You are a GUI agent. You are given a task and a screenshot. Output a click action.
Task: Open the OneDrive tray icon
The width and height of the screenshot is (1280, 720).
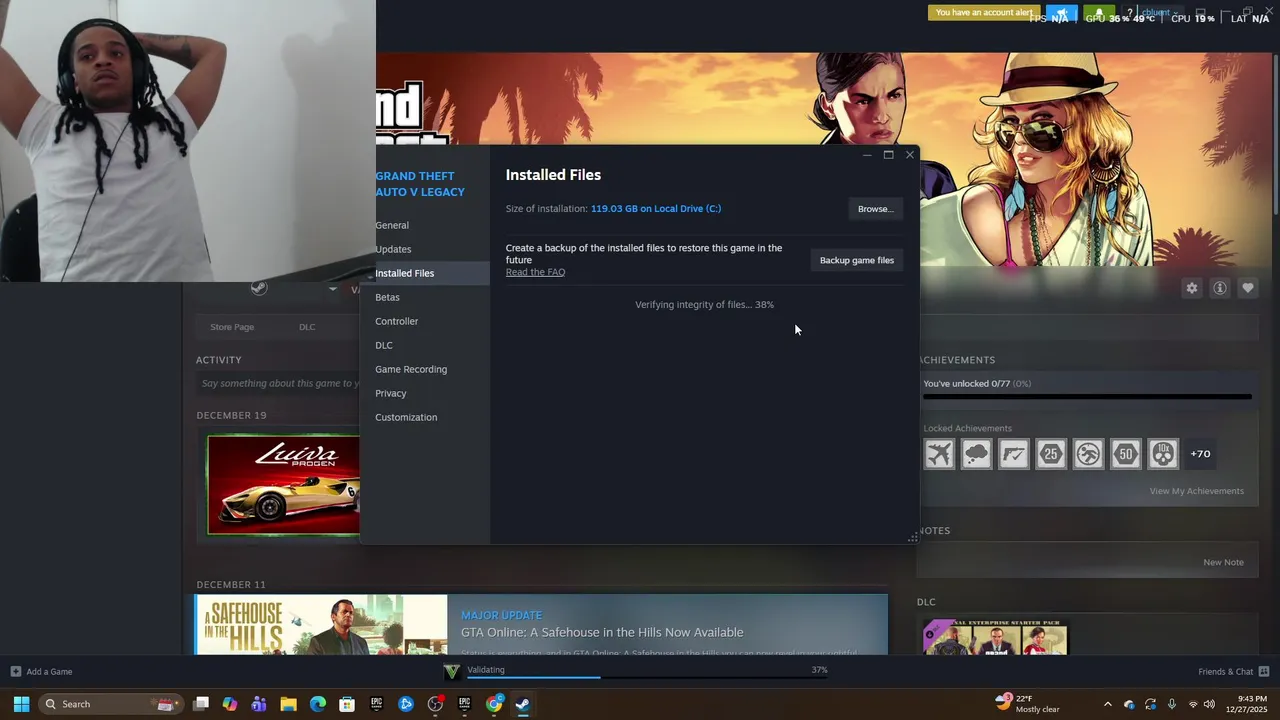(x=1129, y=704)
